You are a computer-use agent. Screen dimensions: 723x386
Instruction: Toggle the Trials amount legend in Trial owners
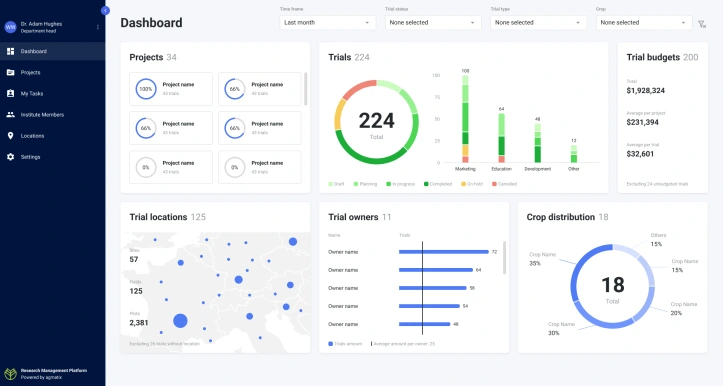click(345, 344)
